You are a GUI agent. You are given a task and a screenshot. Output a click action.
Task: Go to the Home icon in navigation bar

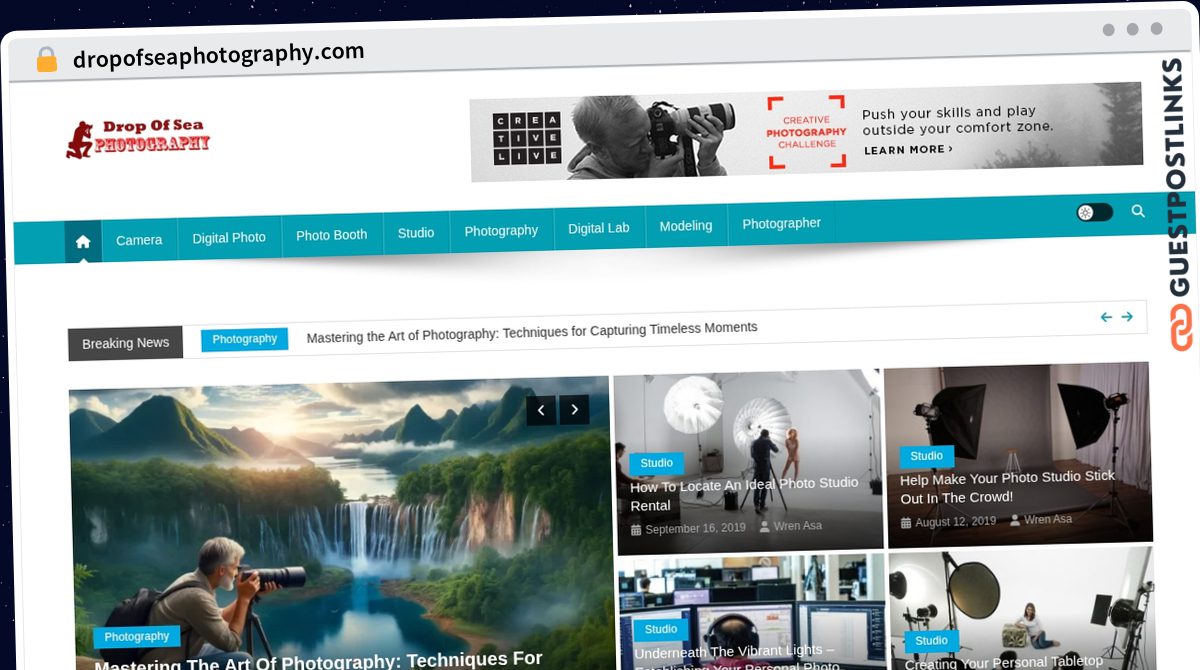pos(83,241)
